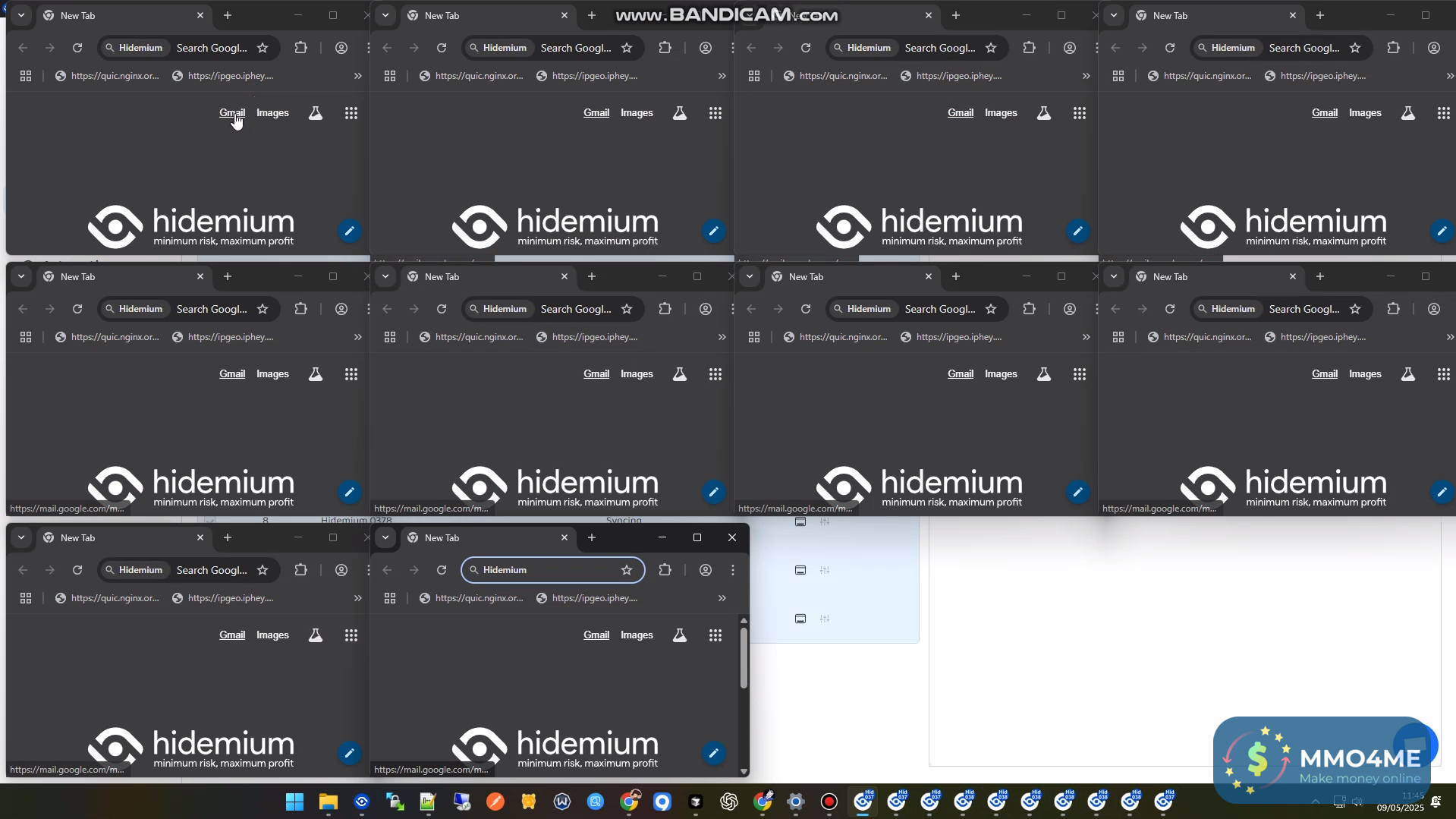The width and height of the screenshot is (1456, 819).
Task: Add a new tab in middle-right window
Action: pos(1320,276)
